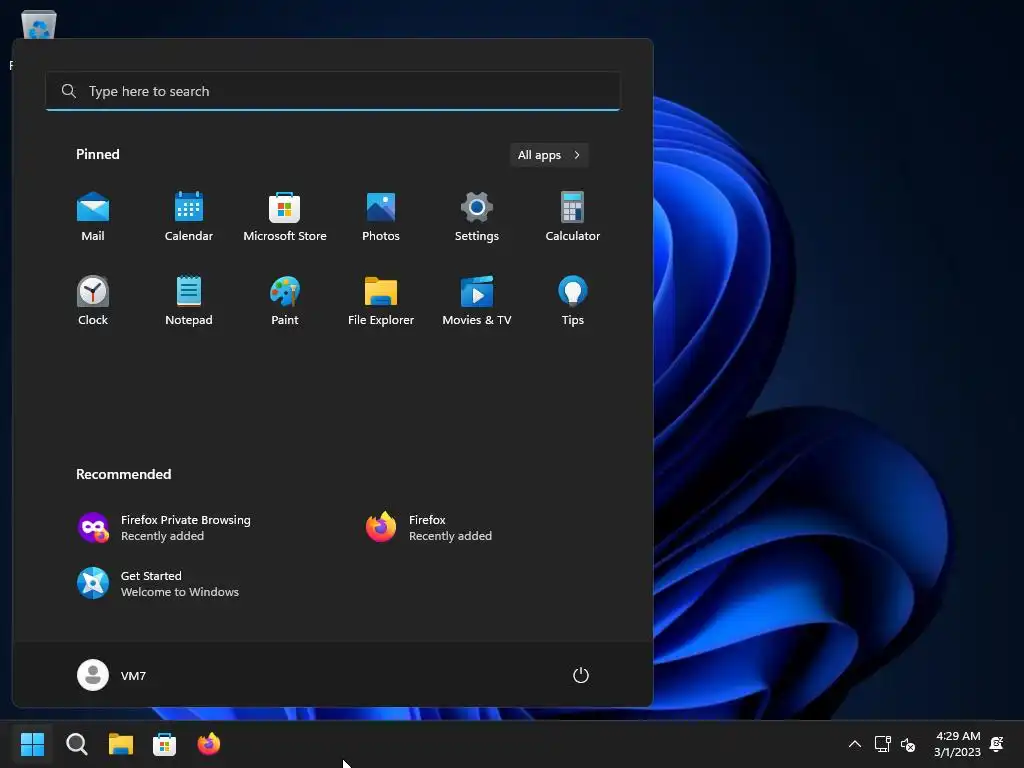Launch the Calendar app

click(x=189, y=217)
